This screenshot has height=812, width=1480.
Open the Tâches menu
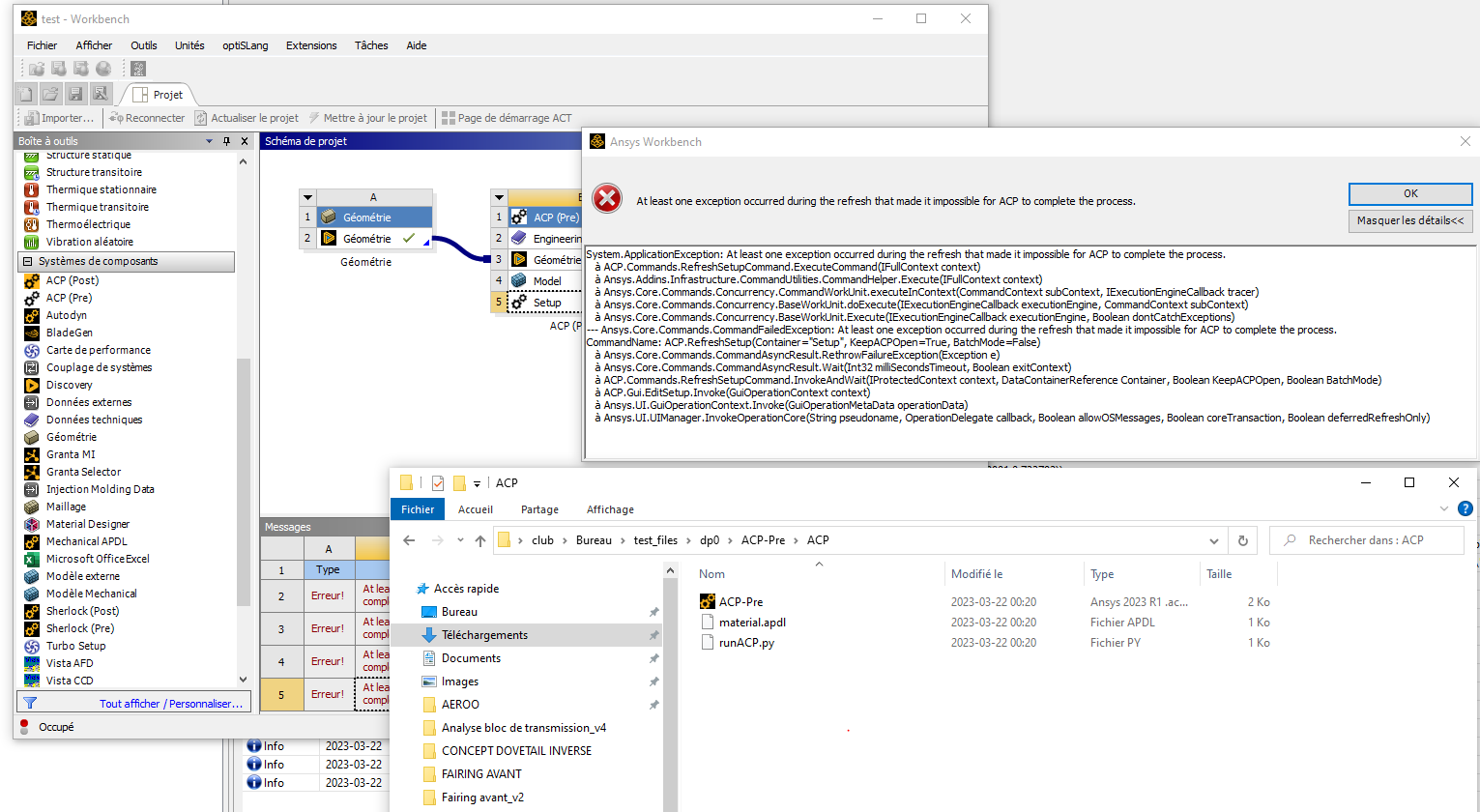click(371, 45)
